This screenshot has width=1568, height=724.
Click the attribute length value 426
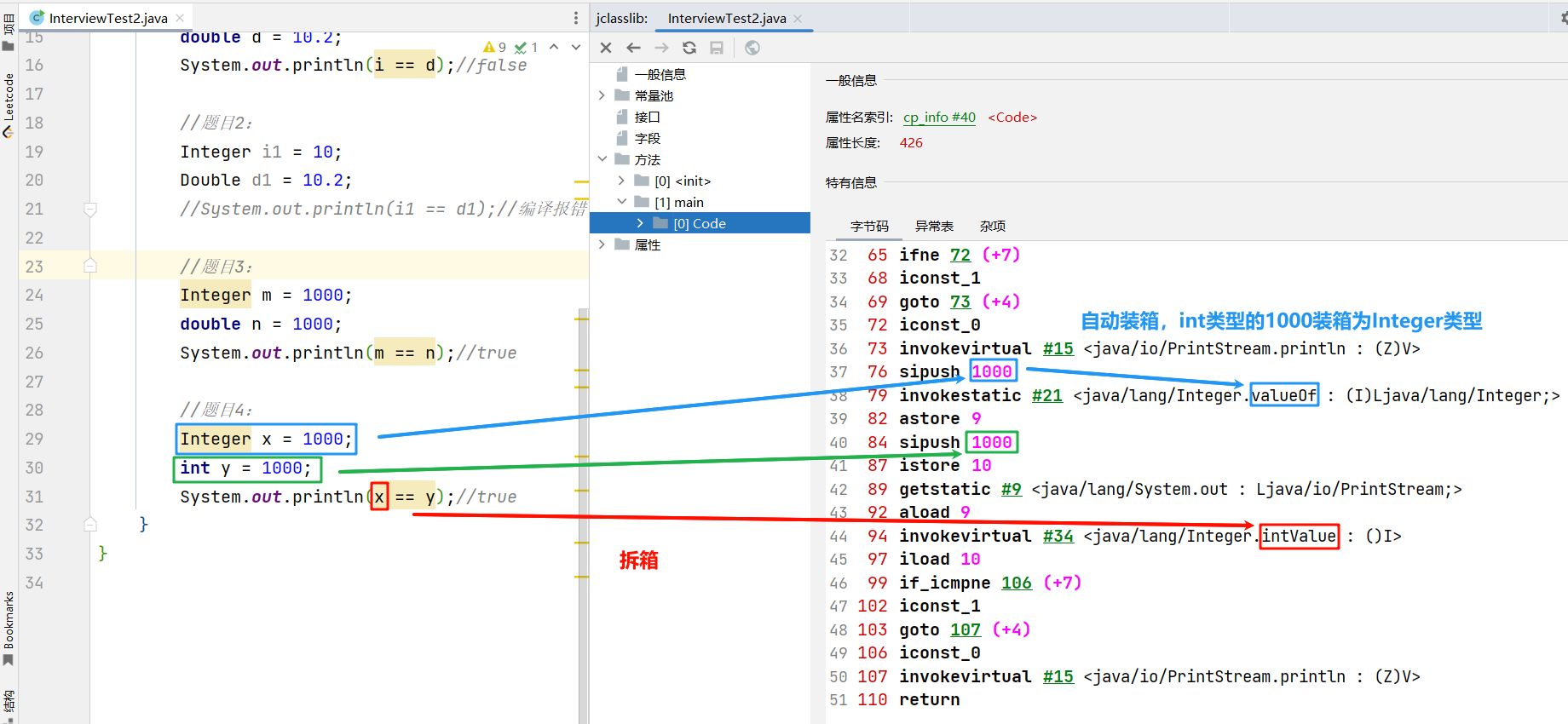pos(911,143)
